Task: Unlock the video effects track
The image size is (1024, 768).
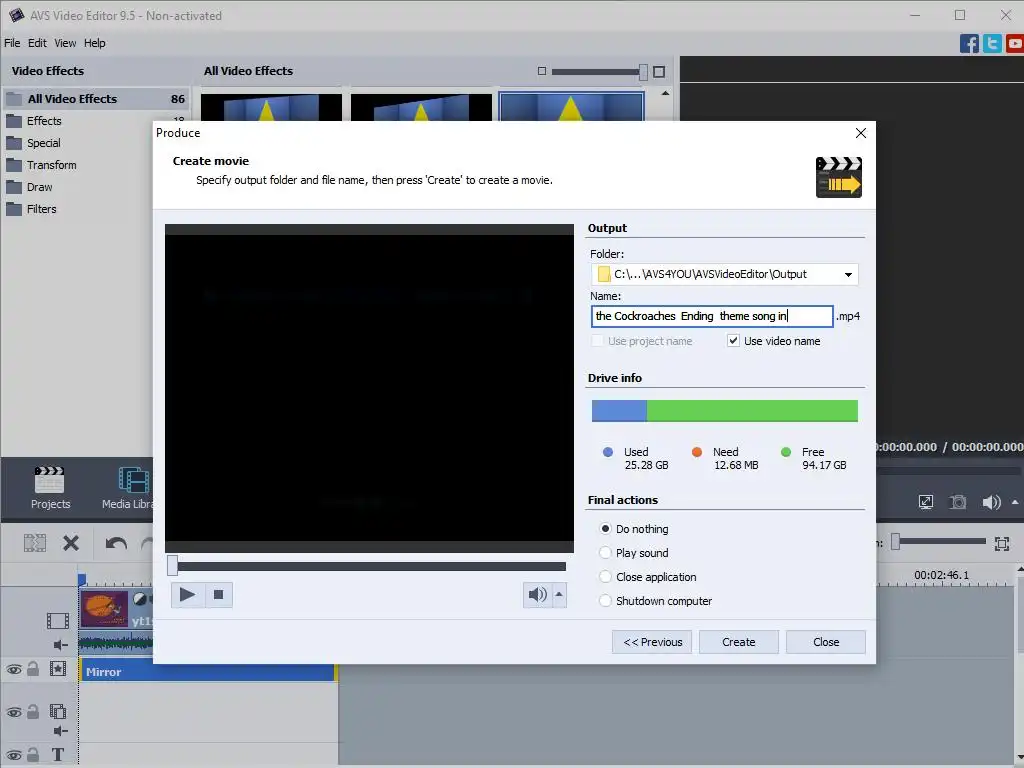Action: point(33,669)
